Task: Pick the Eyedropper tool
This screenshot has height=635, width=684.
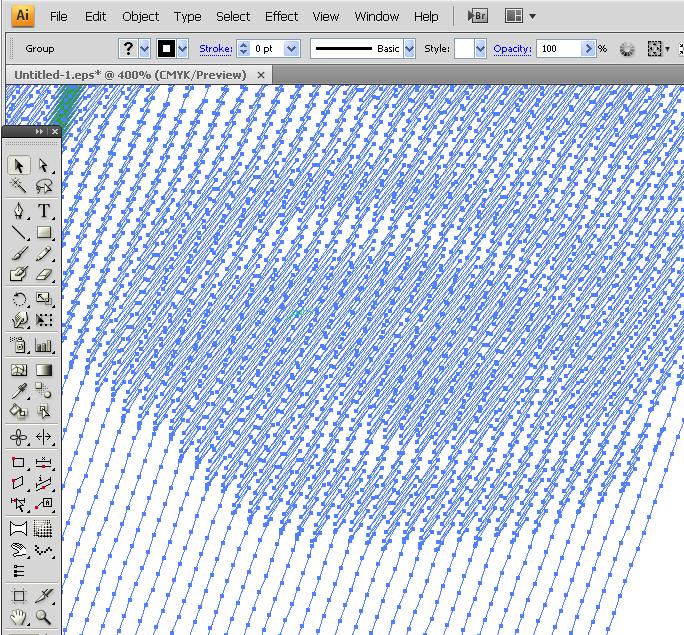Action: (19, 391)
